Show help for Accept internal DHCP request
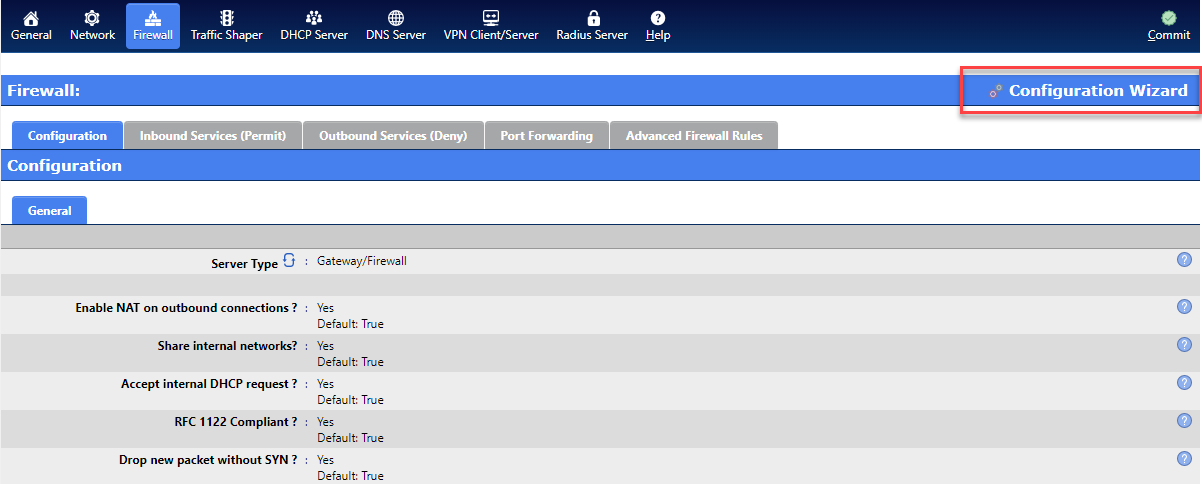Image resolution: width=1202 pixels, height=484 pixels. [x=1184, y=382]
